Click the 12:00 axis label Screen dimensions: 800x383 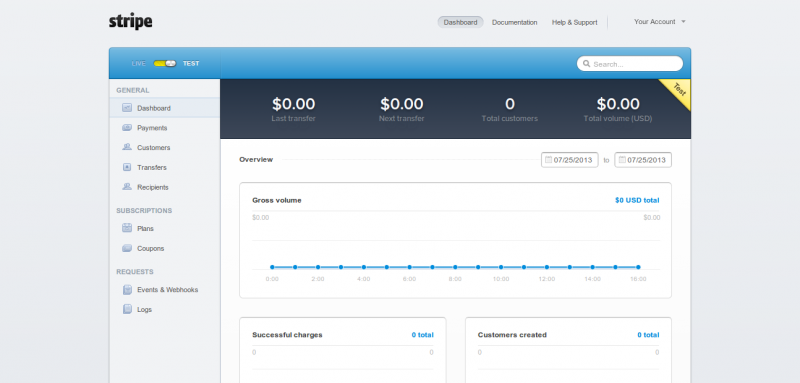546,279
